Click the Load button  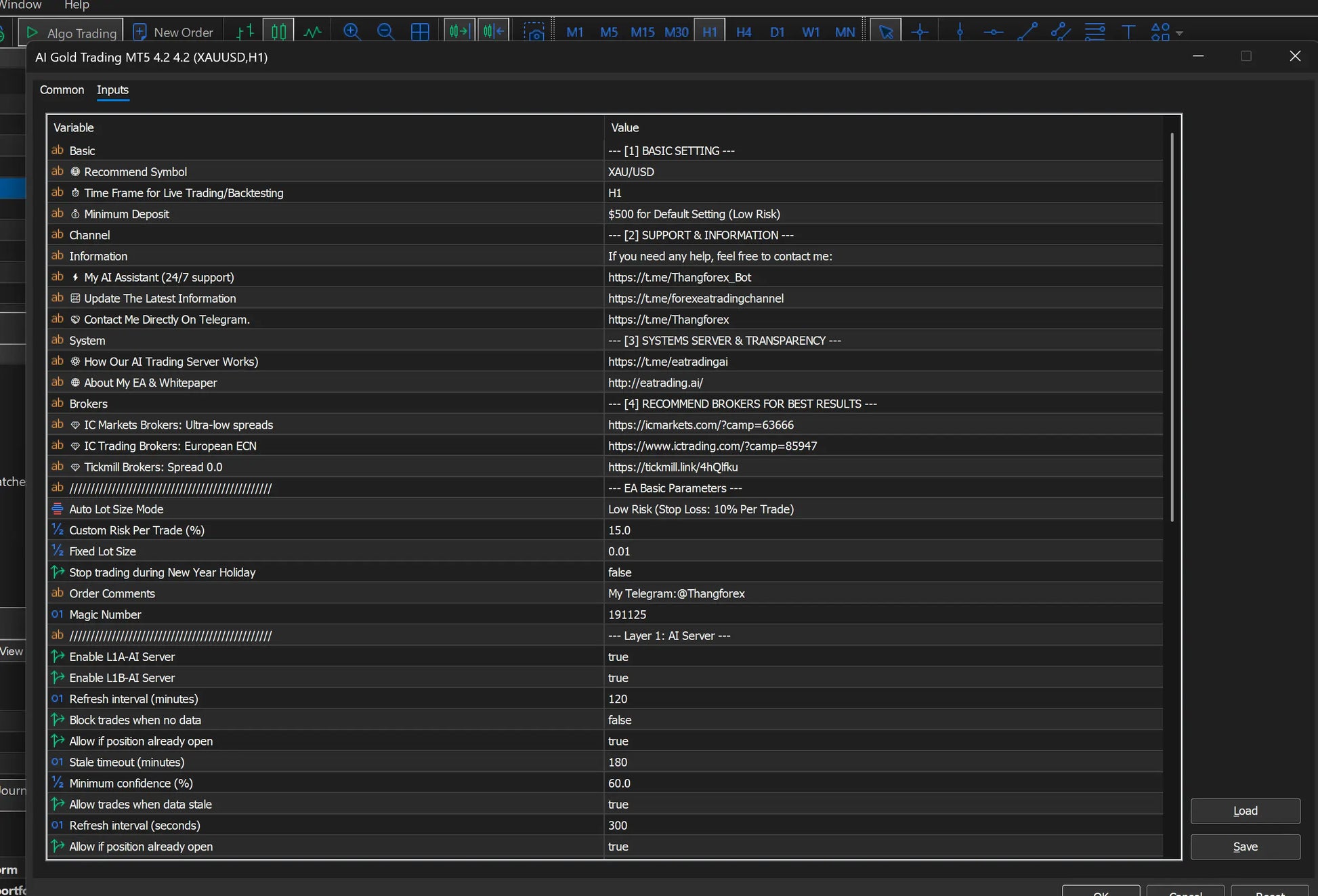click(1245, 811)
